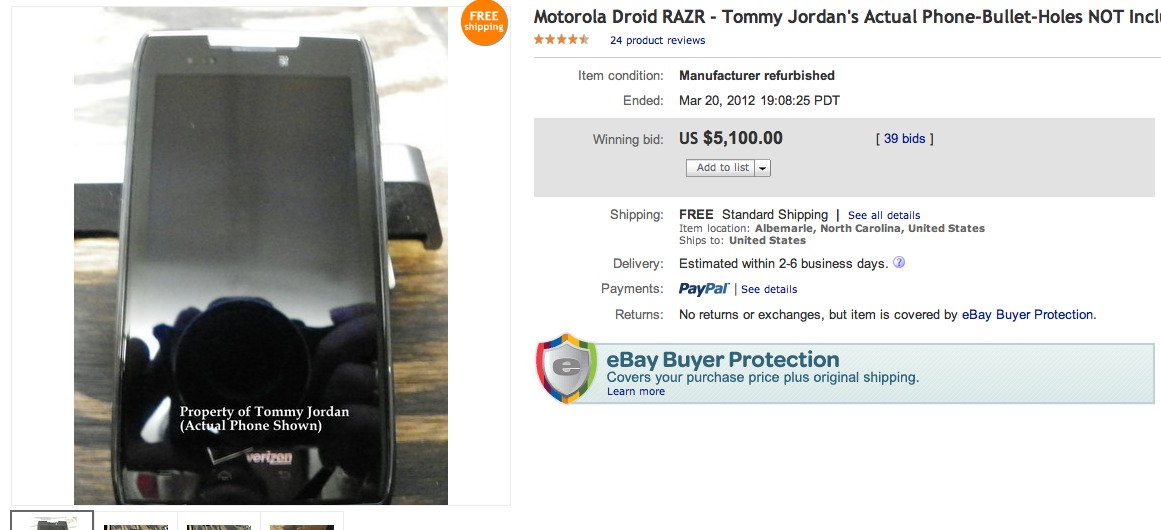Click Learn more under Buyer Protection
Viewport: 1161px width, 530px height.
(x=635, y=392)
